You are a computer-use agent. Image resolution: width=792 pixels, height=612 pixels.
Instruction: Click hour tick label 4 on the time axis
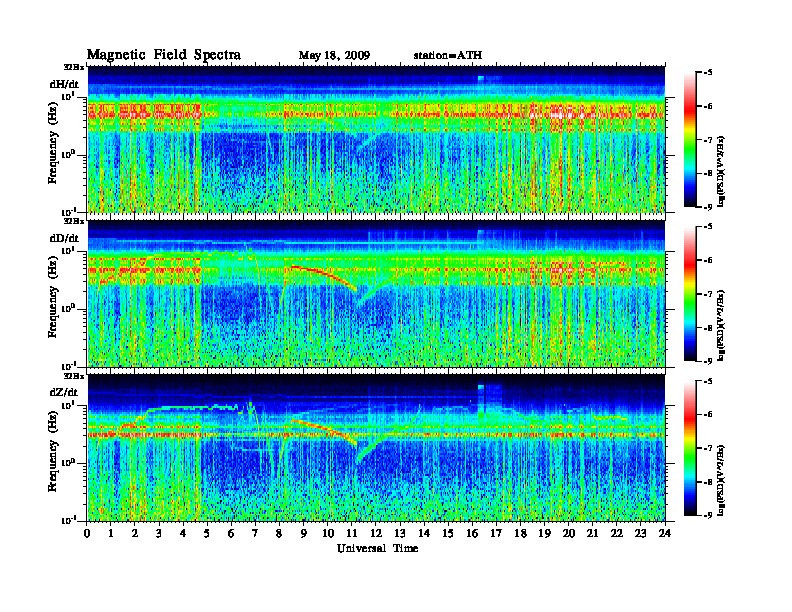coord(183,533)
